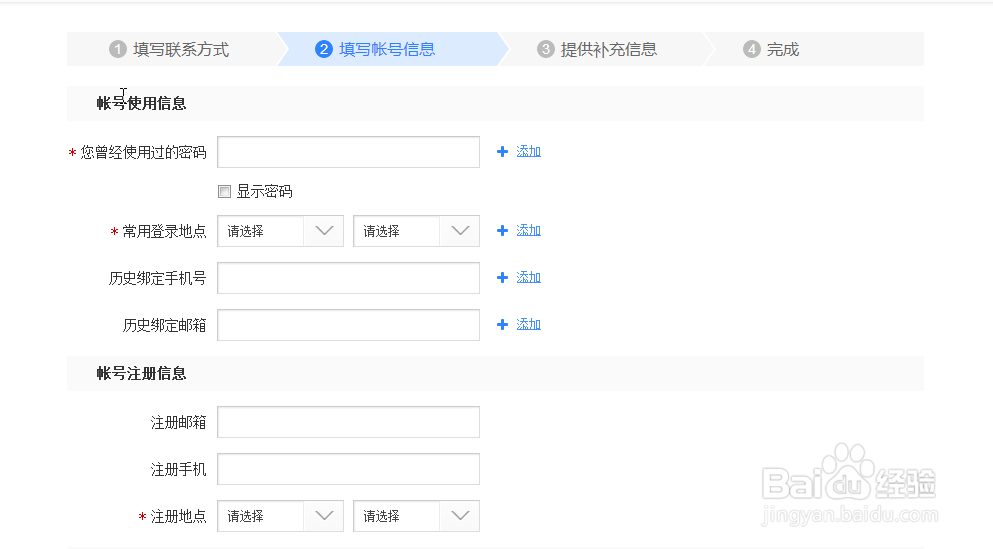Click the 常用登录地点 label

pos(164,232)
